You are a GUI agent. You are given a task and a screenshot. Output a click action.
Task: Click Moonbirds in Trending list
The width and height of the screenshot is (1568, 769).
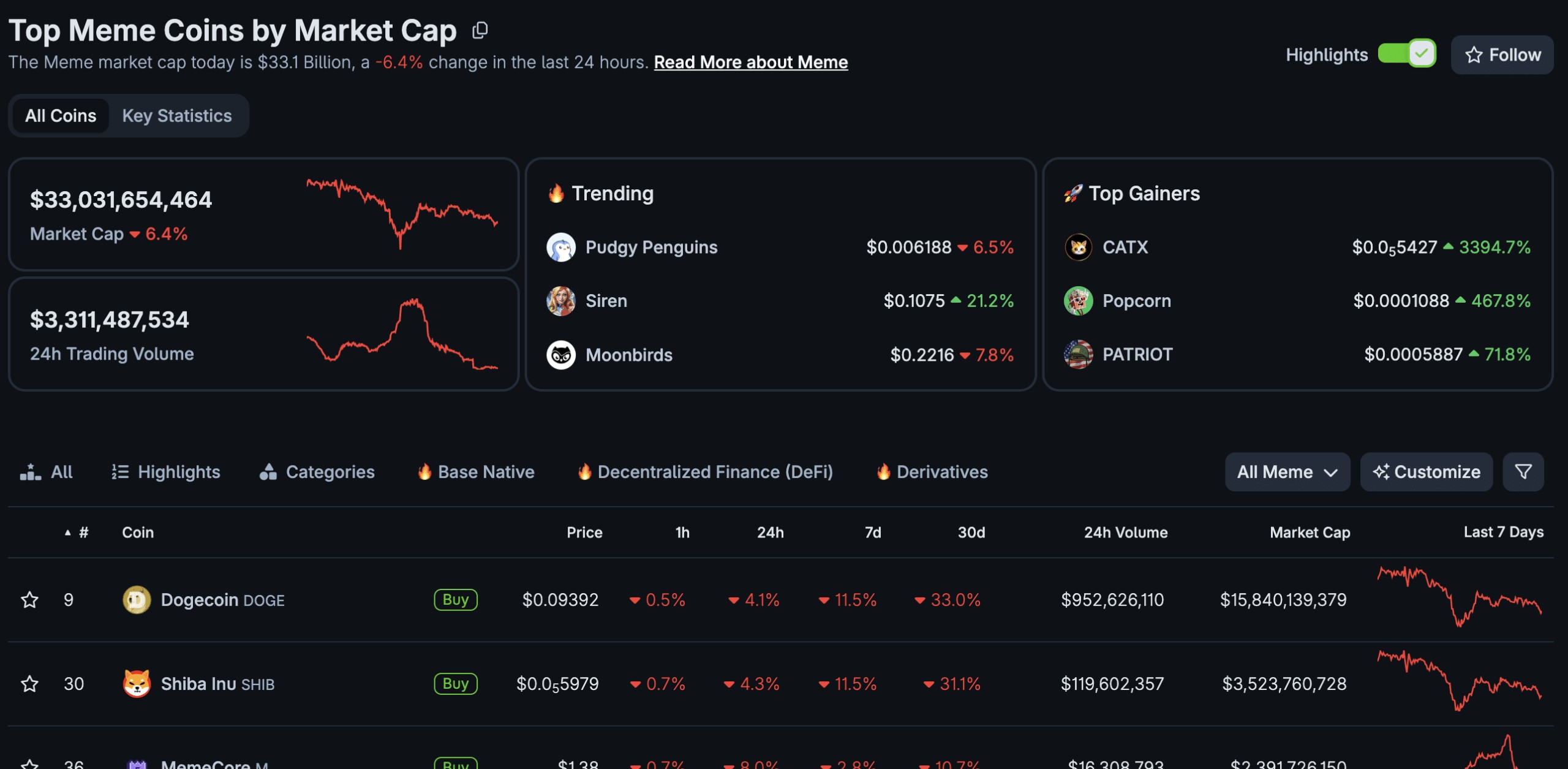coord(629,355)
